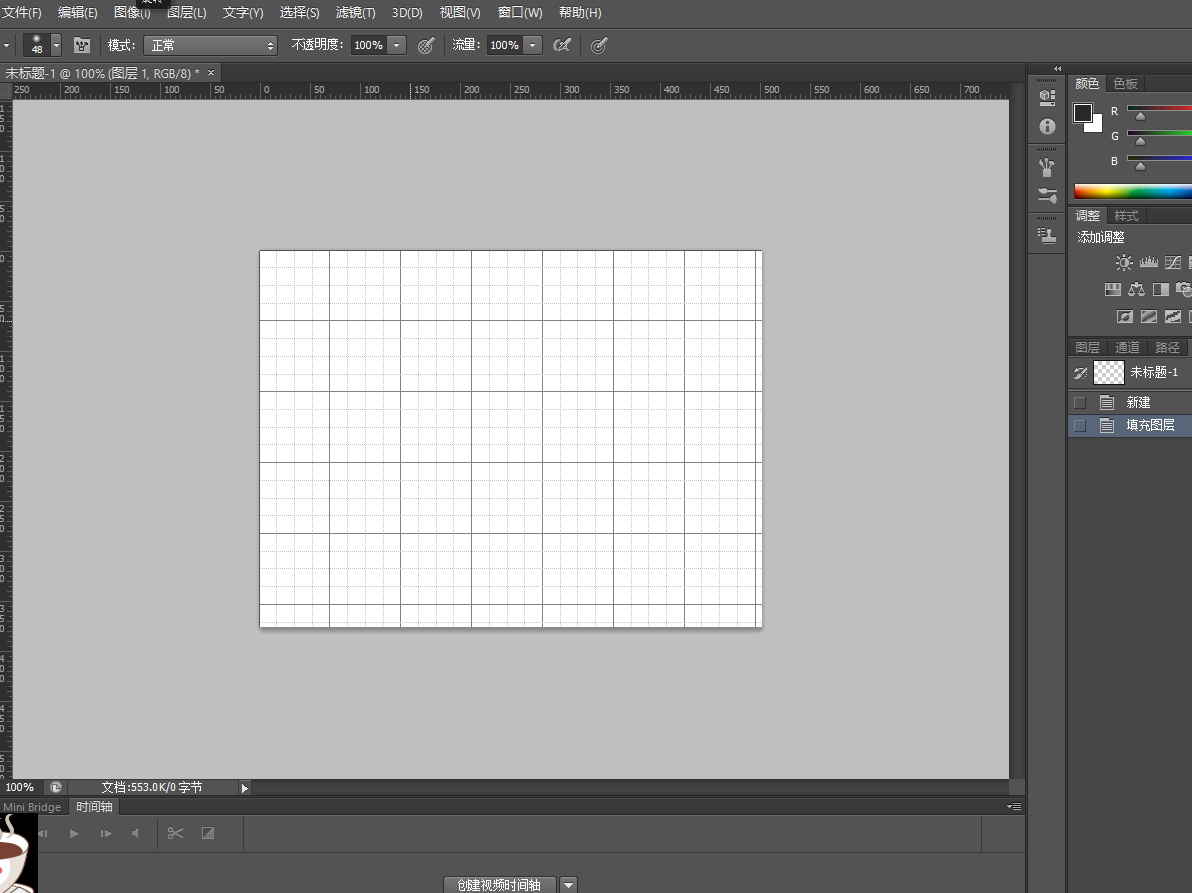Image resolution: width=1192 pixels, height=893 pixels.
Task: Select the Brightness/Contrast adjustment icon
Action: click(1124, 263)
